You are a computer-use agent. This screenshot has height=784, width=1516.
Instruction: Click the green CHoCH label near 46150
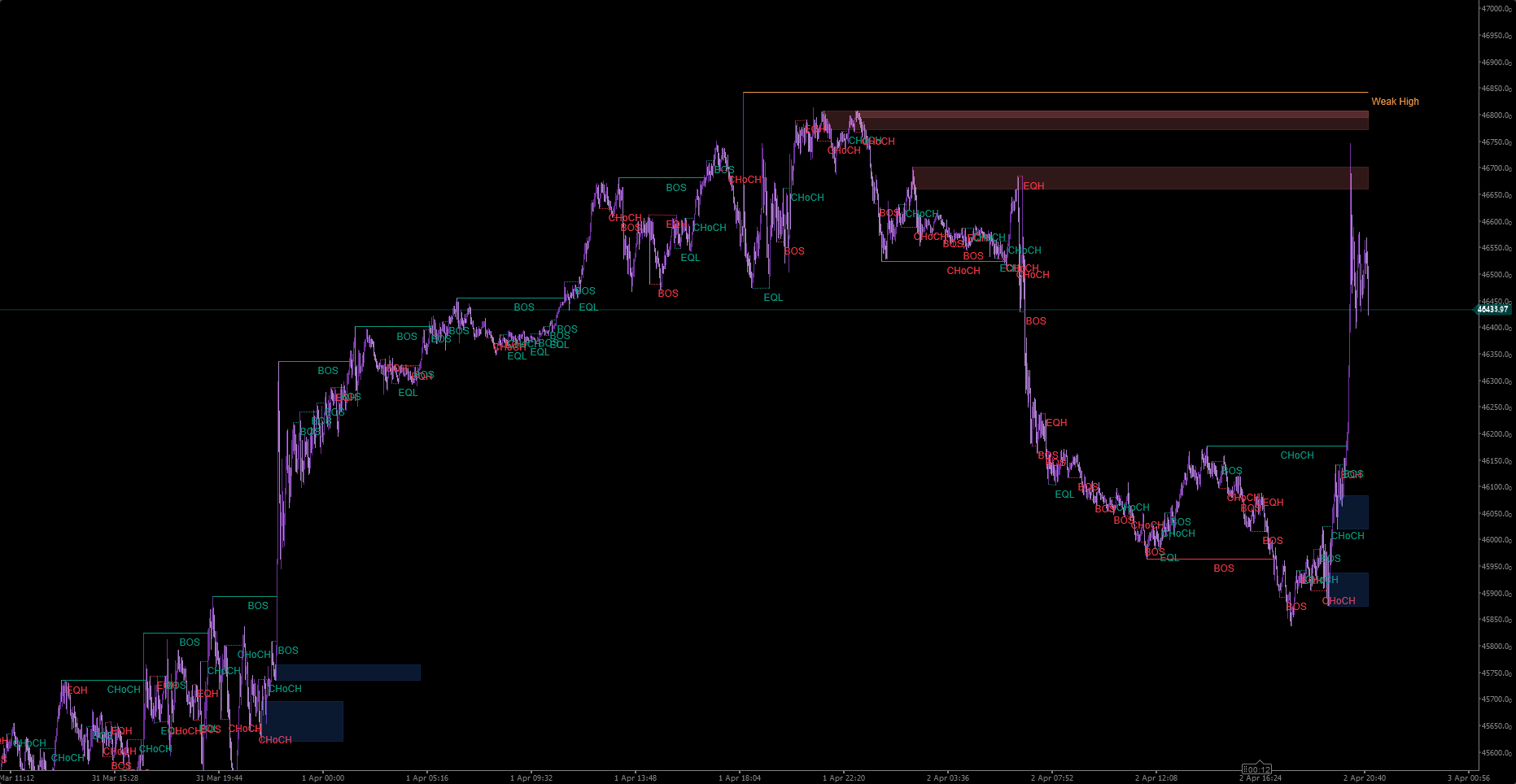(x=1296, y=455)
